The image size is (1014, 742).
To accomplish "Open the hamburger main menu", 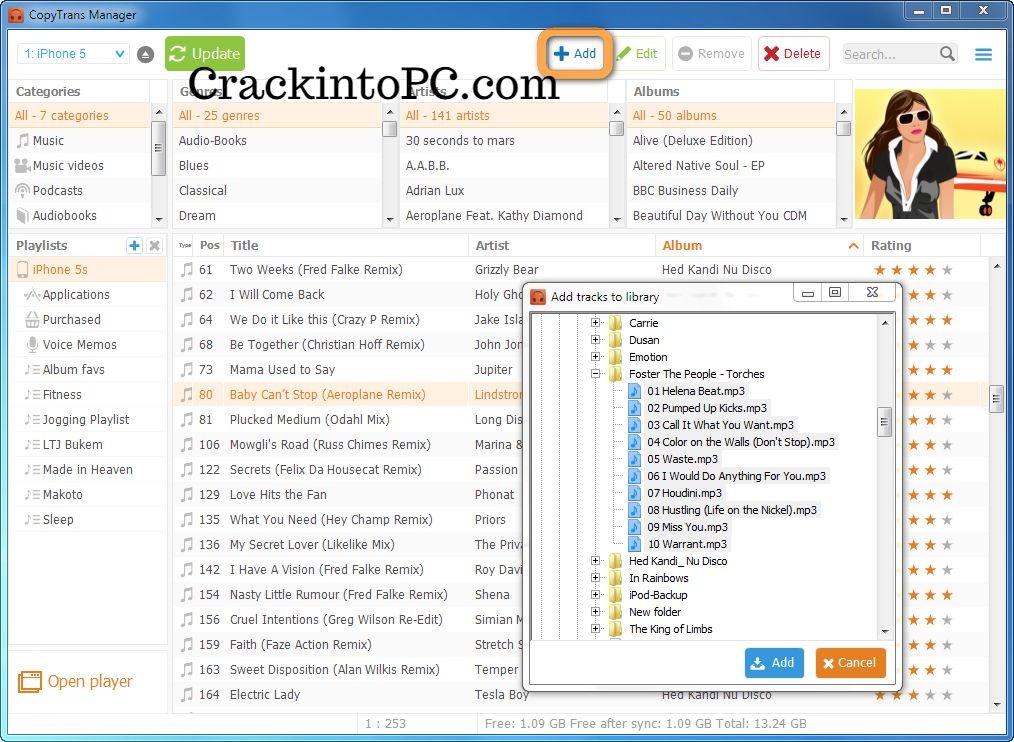I will 983,54.
